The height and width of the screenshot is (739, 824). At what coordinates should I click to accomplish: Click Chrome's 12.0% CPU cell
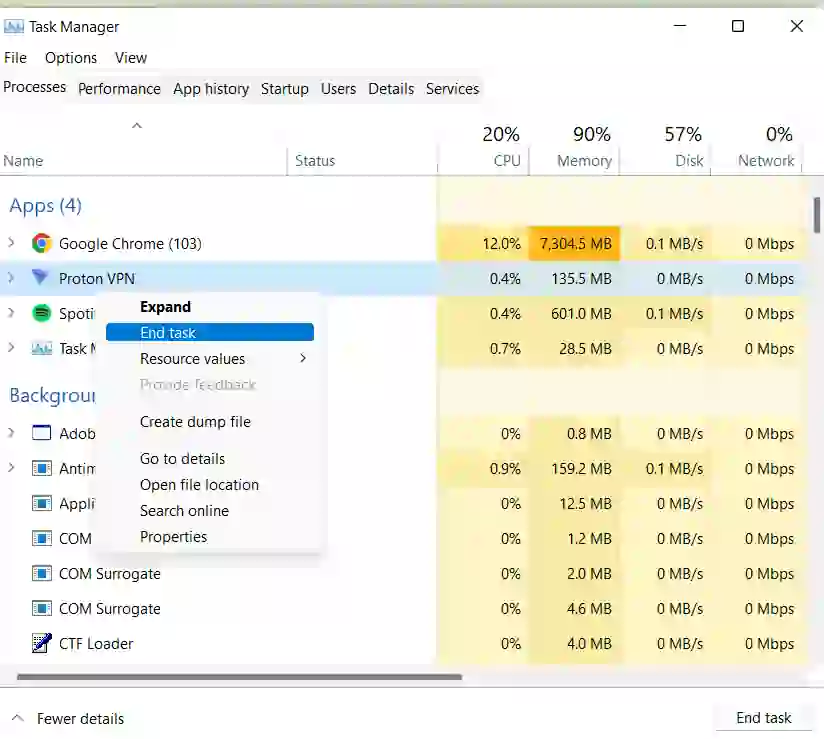pos(483,243)
